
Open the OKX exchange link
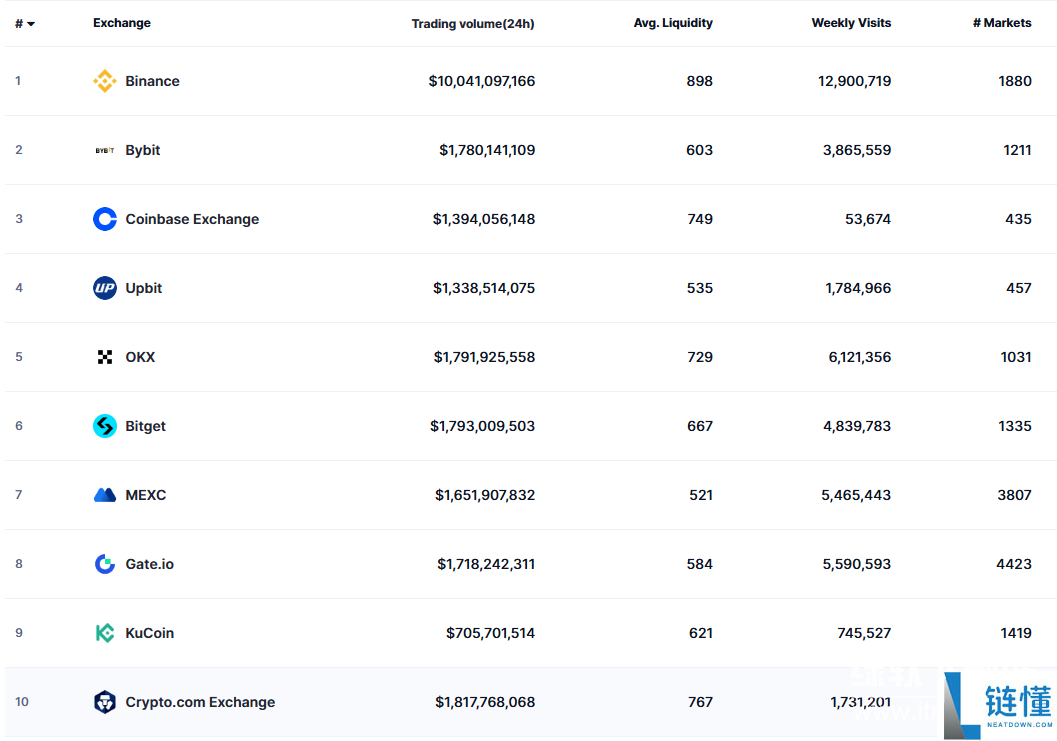tap(140, 357)
